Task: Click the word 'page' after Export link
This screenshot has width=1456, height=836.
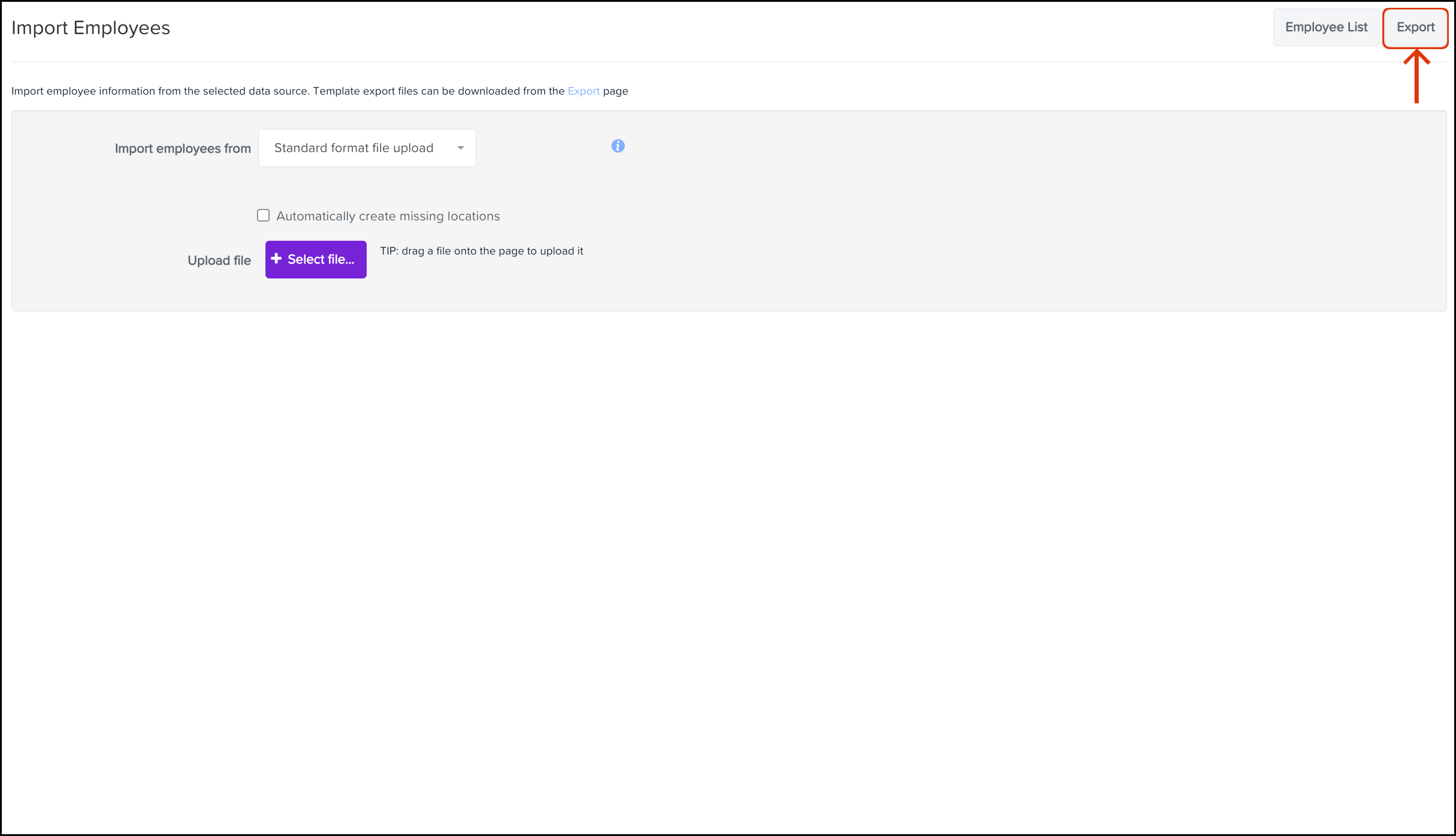Action: [x=615, y=91]
